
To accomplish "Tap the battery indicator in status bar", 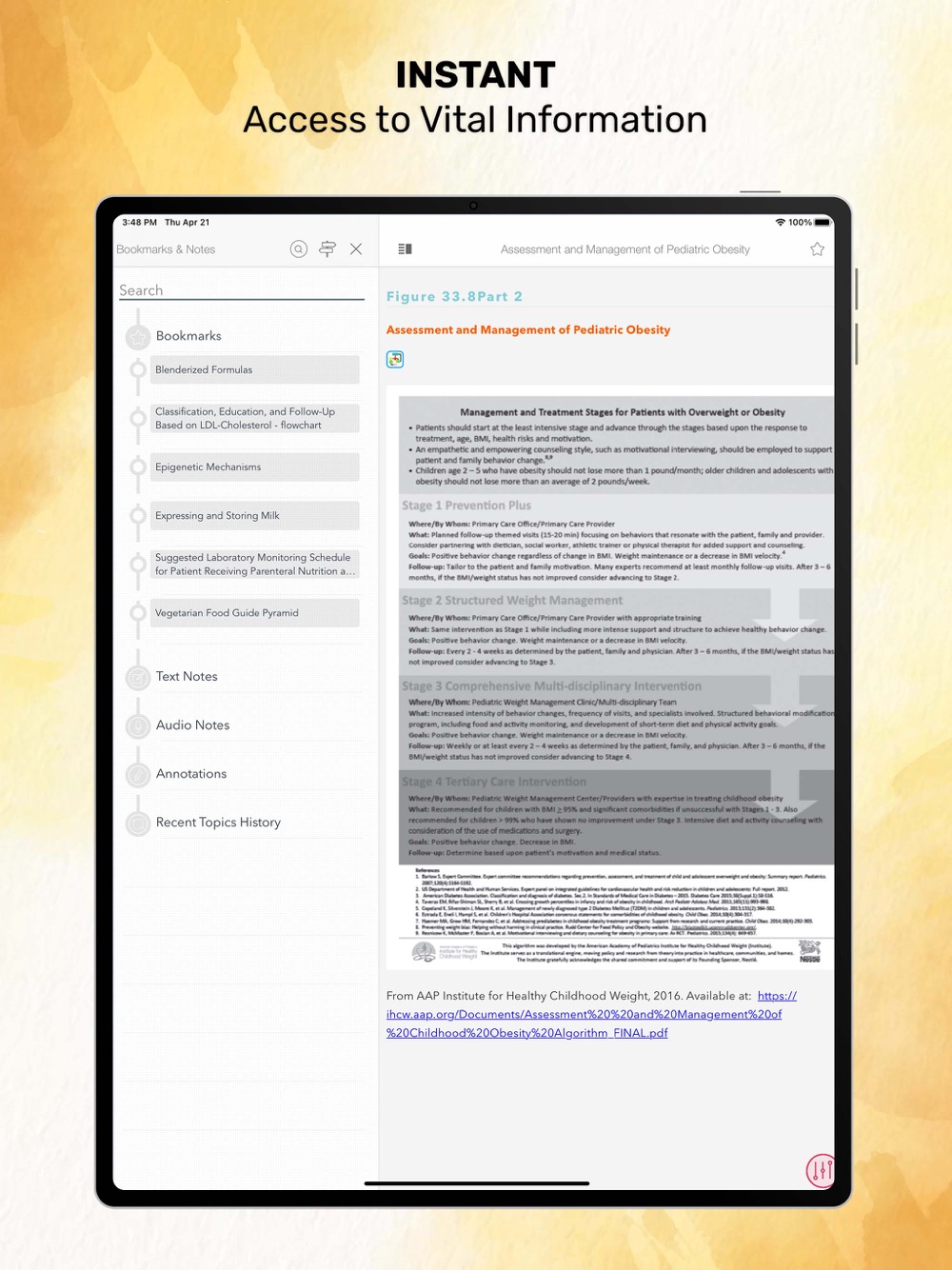I will click(x=823, y=223).
